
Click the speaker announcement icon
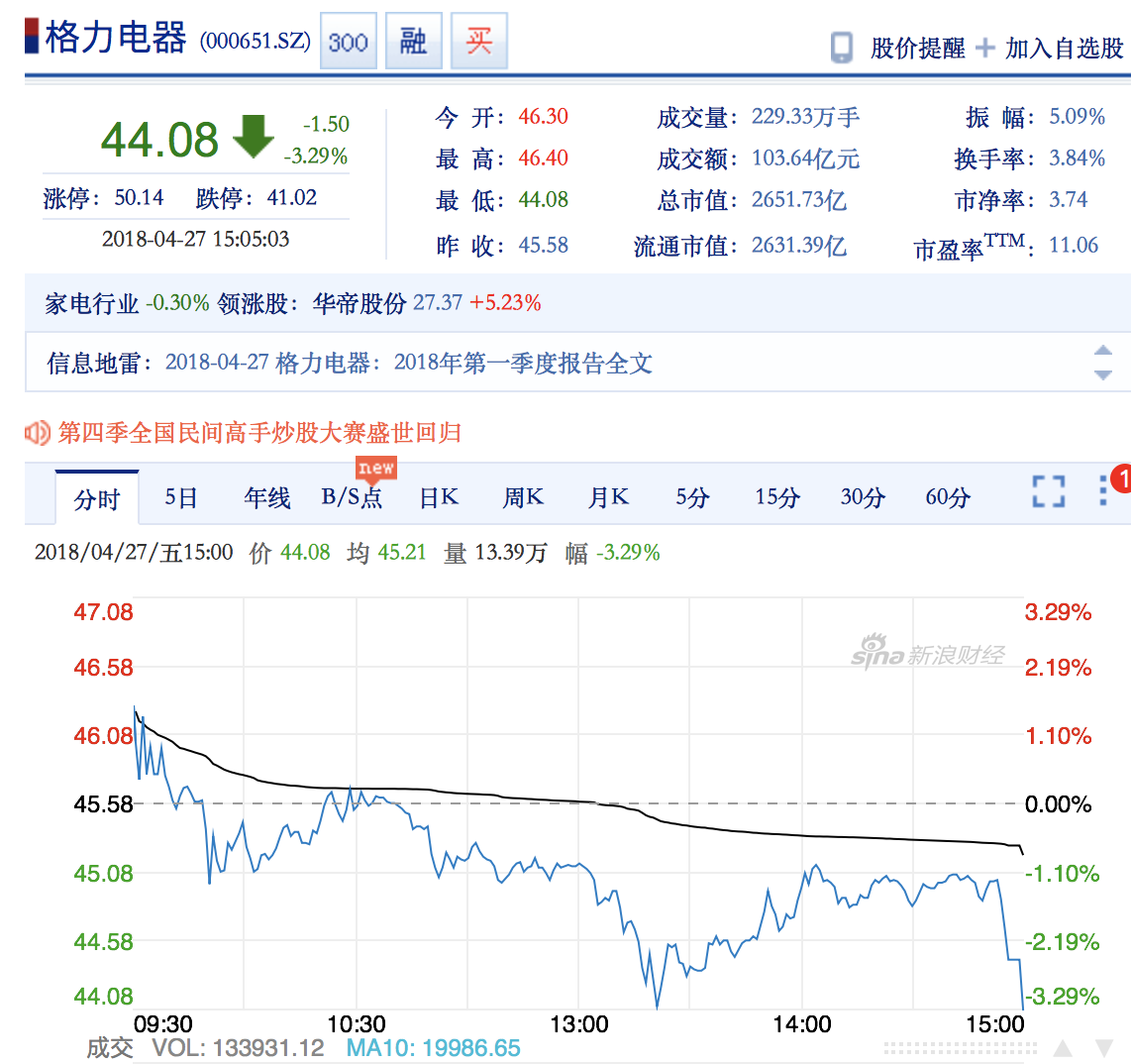37,433
